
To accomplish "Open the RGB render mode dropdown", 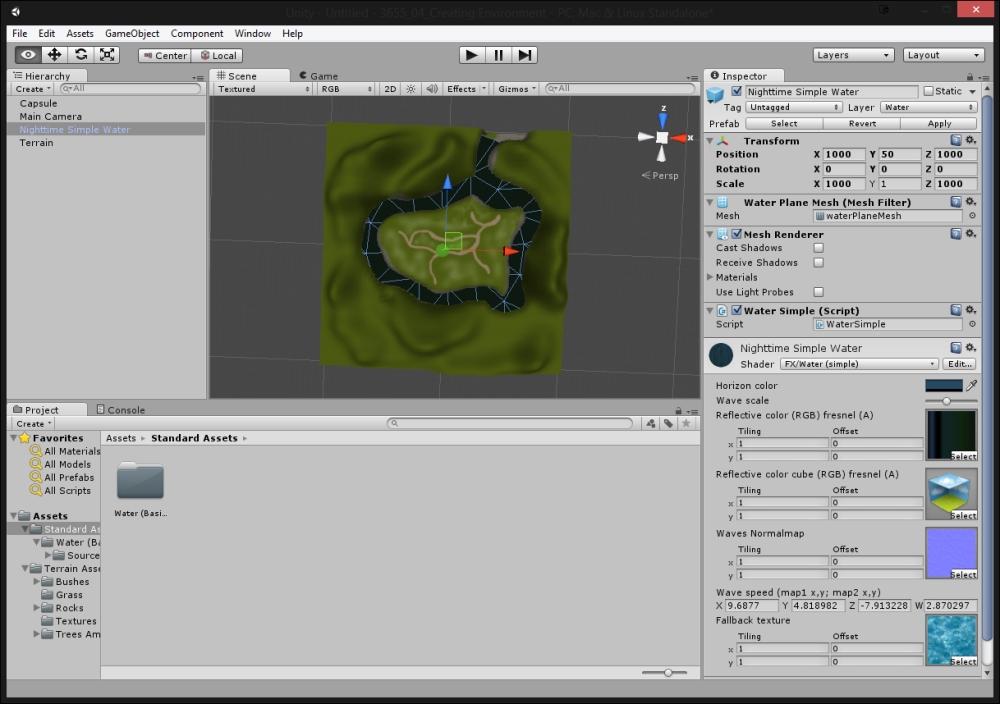I will [x=346, y=89].
